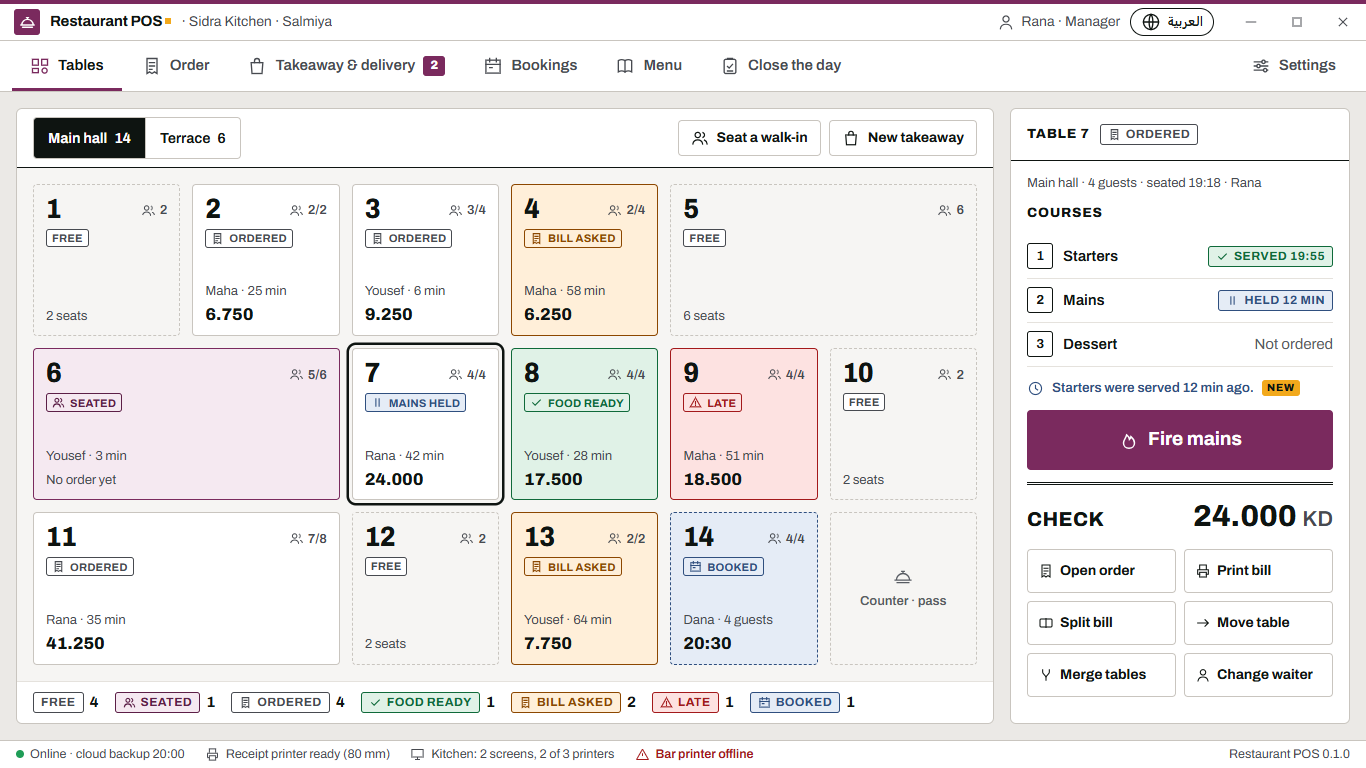
Task: Click the Change waiter button
Action: point(1258,675)
